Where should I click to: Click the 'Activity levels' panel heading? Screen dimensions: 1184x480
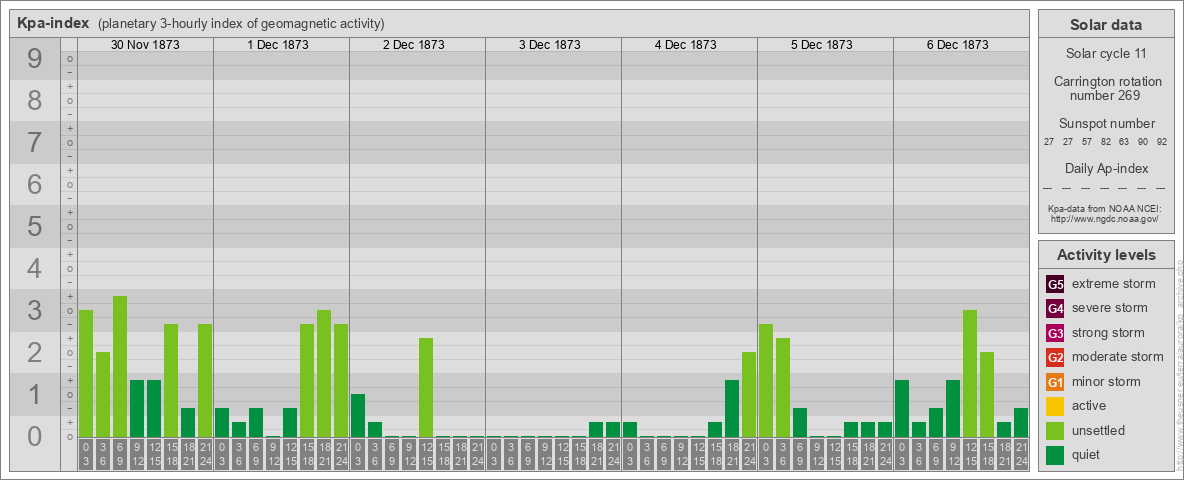tap(1106, 255)
